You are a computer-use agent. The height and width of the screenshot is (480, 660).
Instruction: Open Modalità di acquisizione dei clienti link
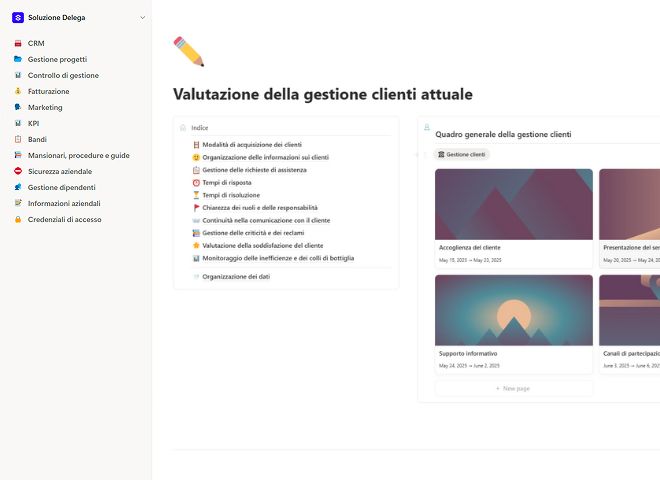pyautogui.click(x=252, y=144)
